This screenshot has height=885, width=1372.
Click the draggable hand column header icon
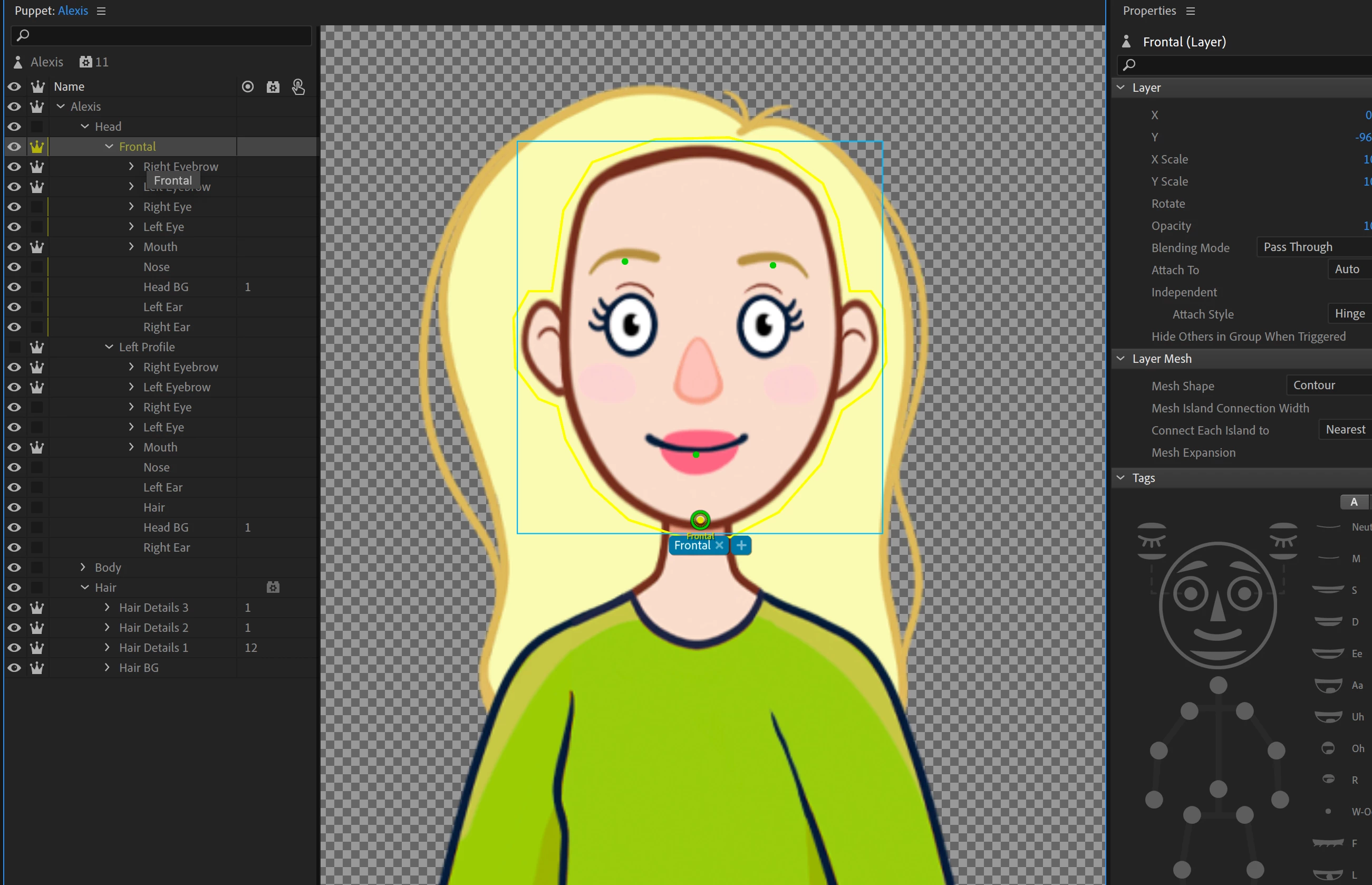298,87
